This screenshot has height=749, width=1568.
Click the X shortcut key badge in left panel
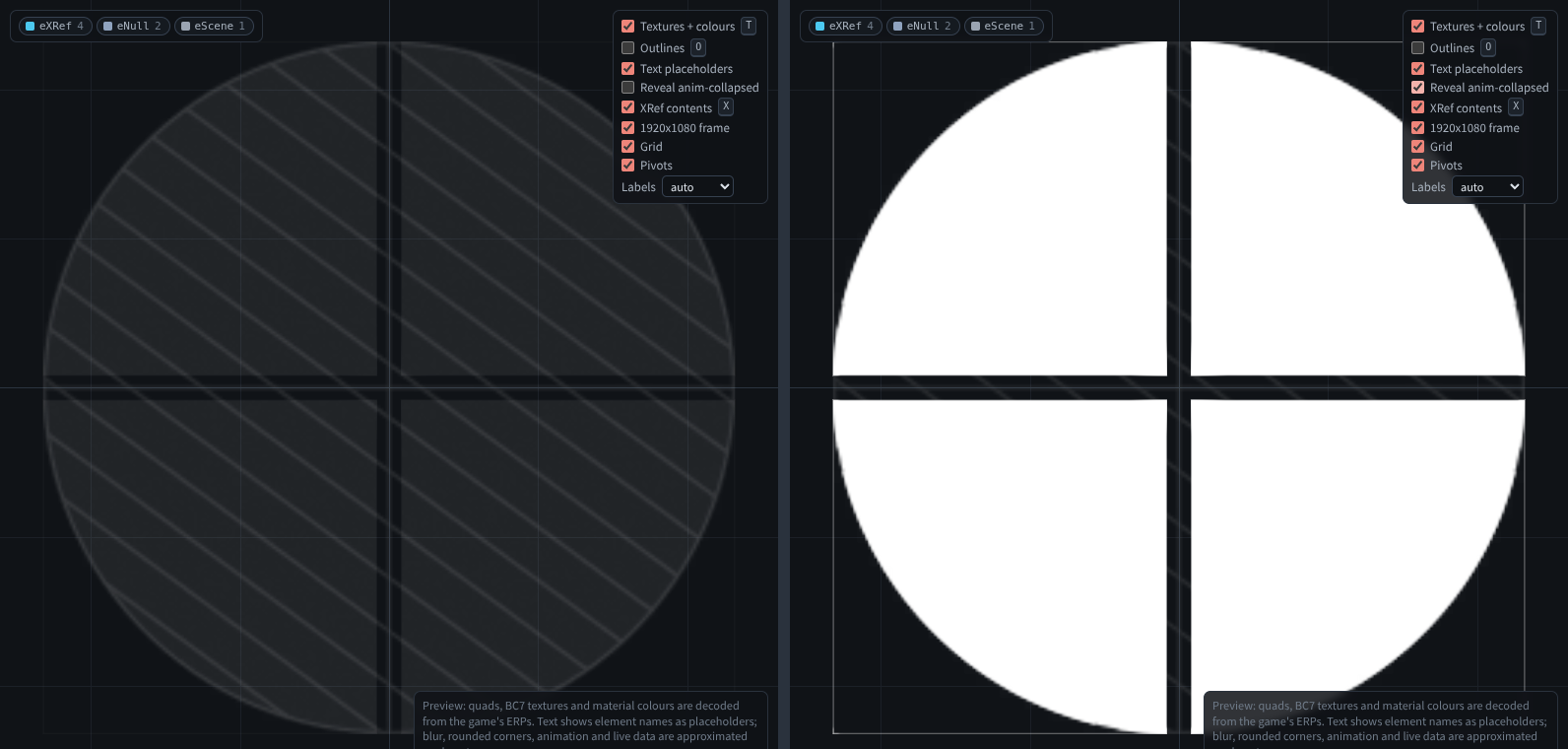pyautogui.click(x=726, y=106)
